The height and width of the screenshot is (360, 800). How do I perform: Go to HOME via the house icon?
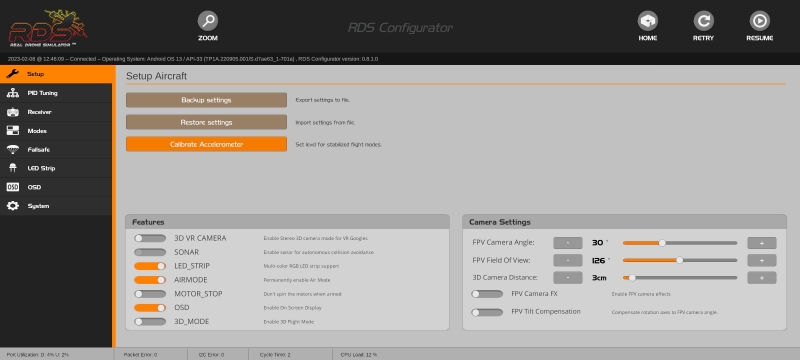[647, 21]
